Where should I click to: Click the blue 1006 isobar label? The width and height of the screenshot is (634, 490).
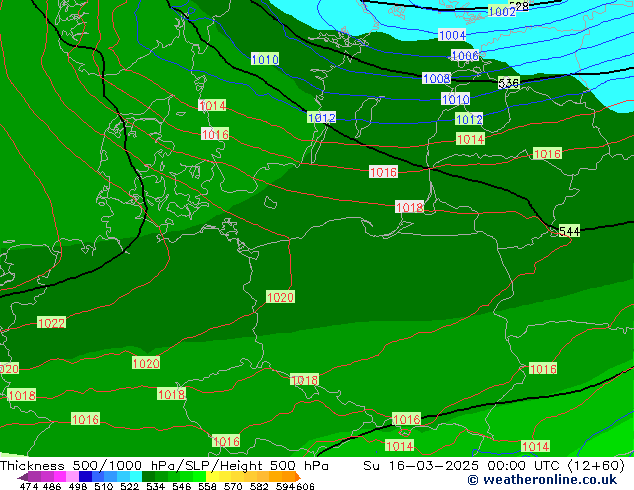465,55
